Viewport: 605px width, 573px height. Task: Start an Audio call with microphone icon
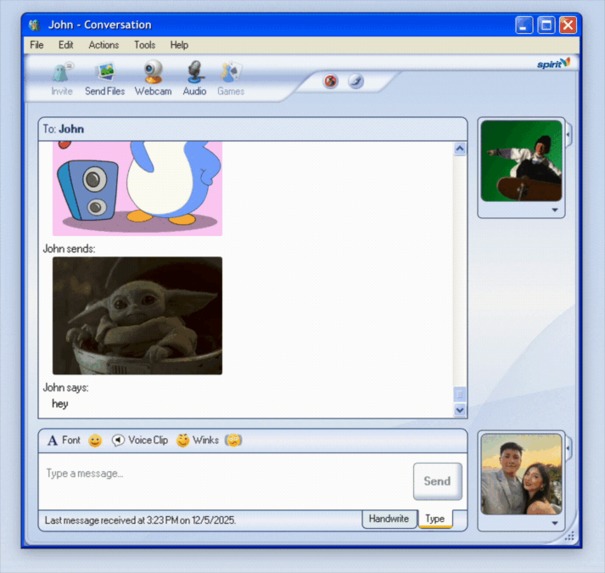tap(194, 79)
